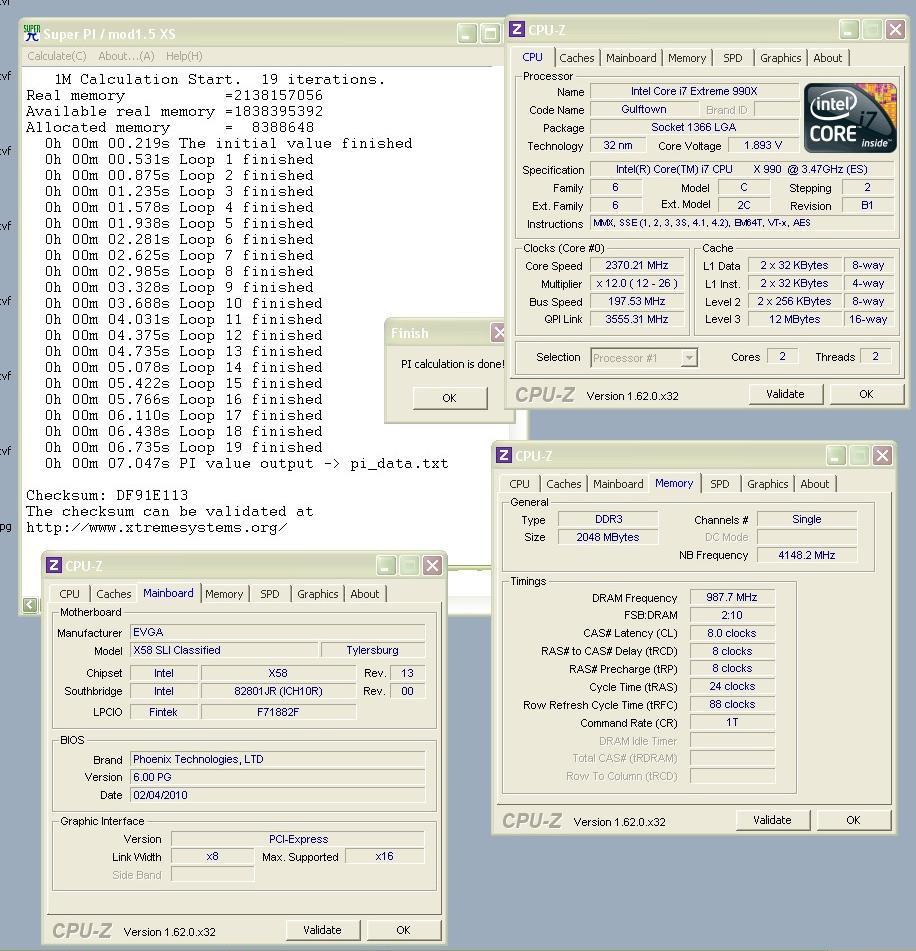The height and width of the screenshot is (951, 916).
Task: Click the CPU-Z logo icon in Memory window title bar
Action: pyautogui.click(x=503, y=455)
